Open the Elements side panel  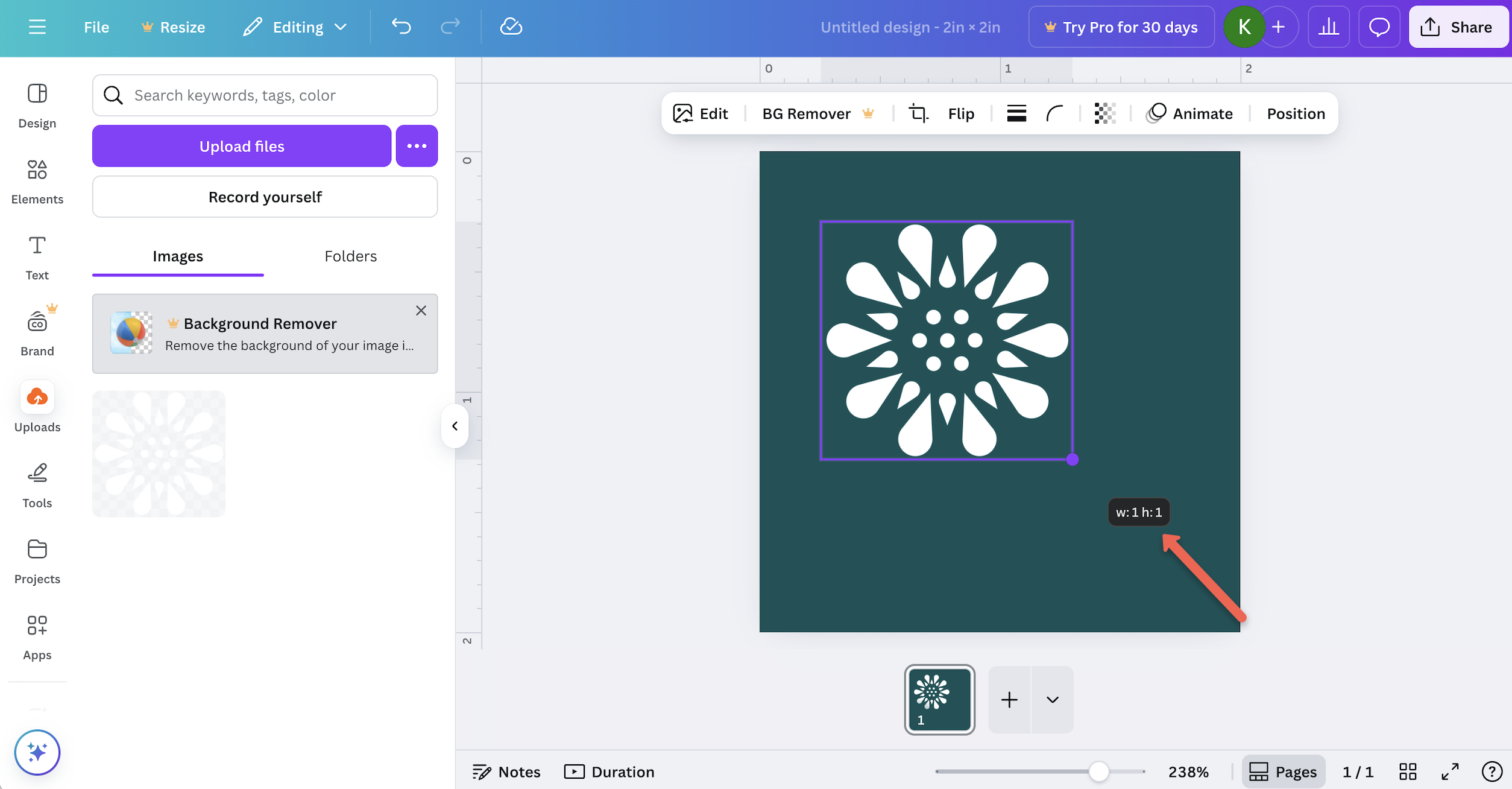tap(37, 182)
